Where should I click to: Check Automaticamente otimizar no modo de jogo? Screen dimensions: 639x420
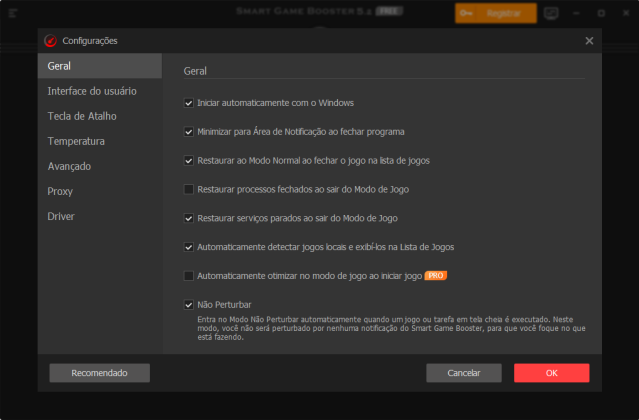pyautogui.click(x=188, y=276)
